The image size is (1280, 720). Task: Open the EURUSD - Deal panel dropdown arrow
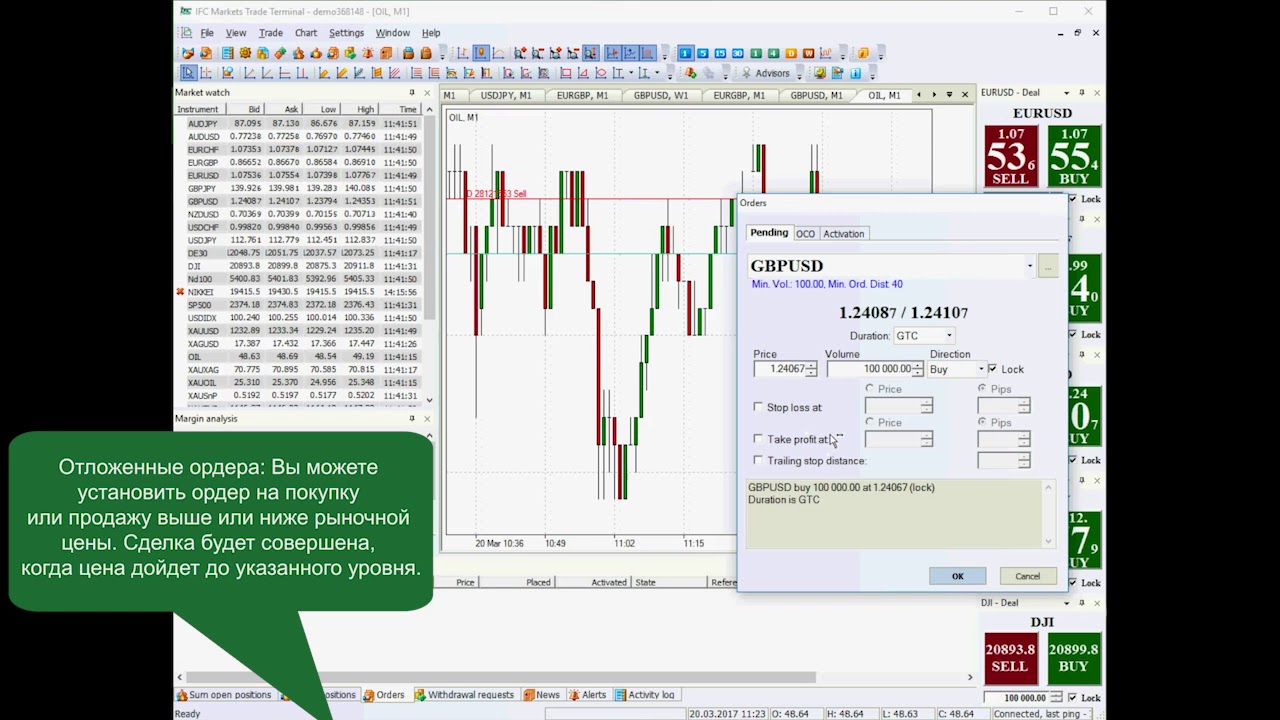pyautogui.click(x=1067, y=93)
